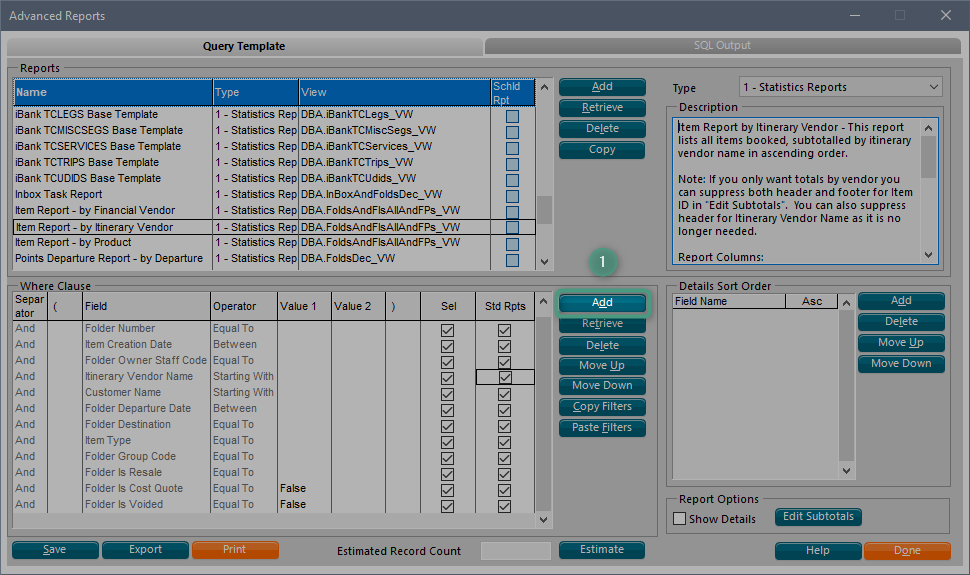The height and width of the screenshot is (575, 970).
Task: Click Delete in Details Sort Order
Action: click(x=901, y=322)
